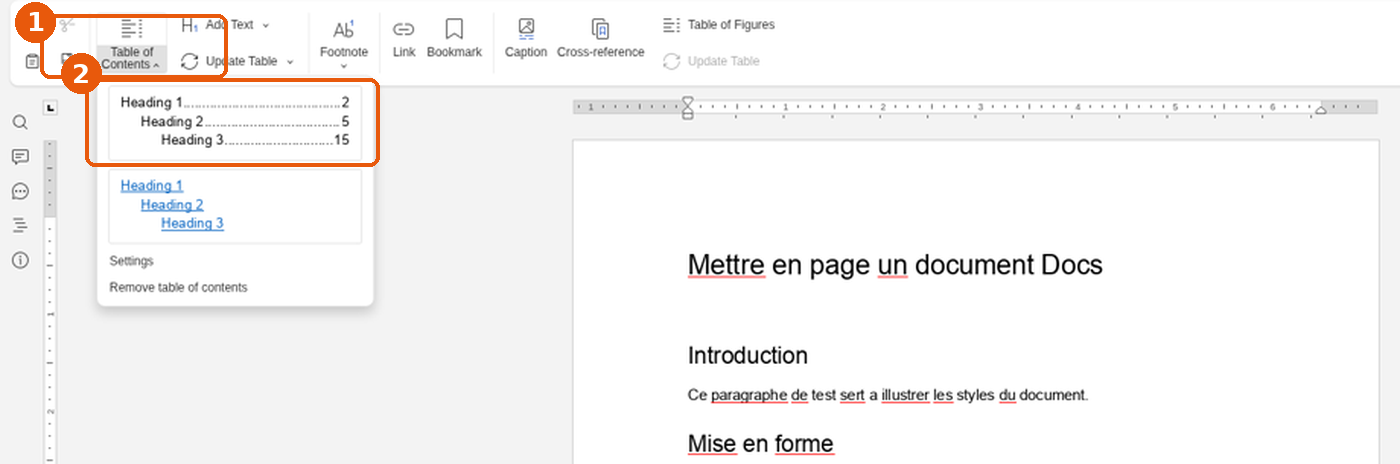Click the scissors Cut icon
The image size is (1400, 464).
(67, 26)
